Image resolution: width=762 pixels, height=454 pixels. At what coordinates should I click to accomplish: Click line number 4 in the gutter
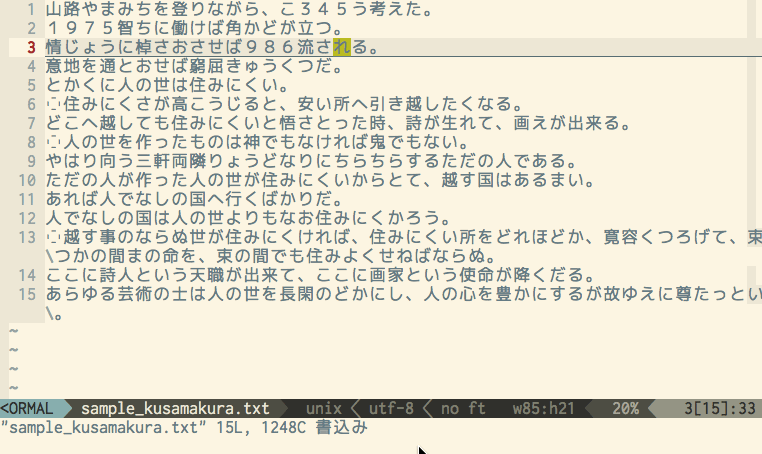(32, 66)
